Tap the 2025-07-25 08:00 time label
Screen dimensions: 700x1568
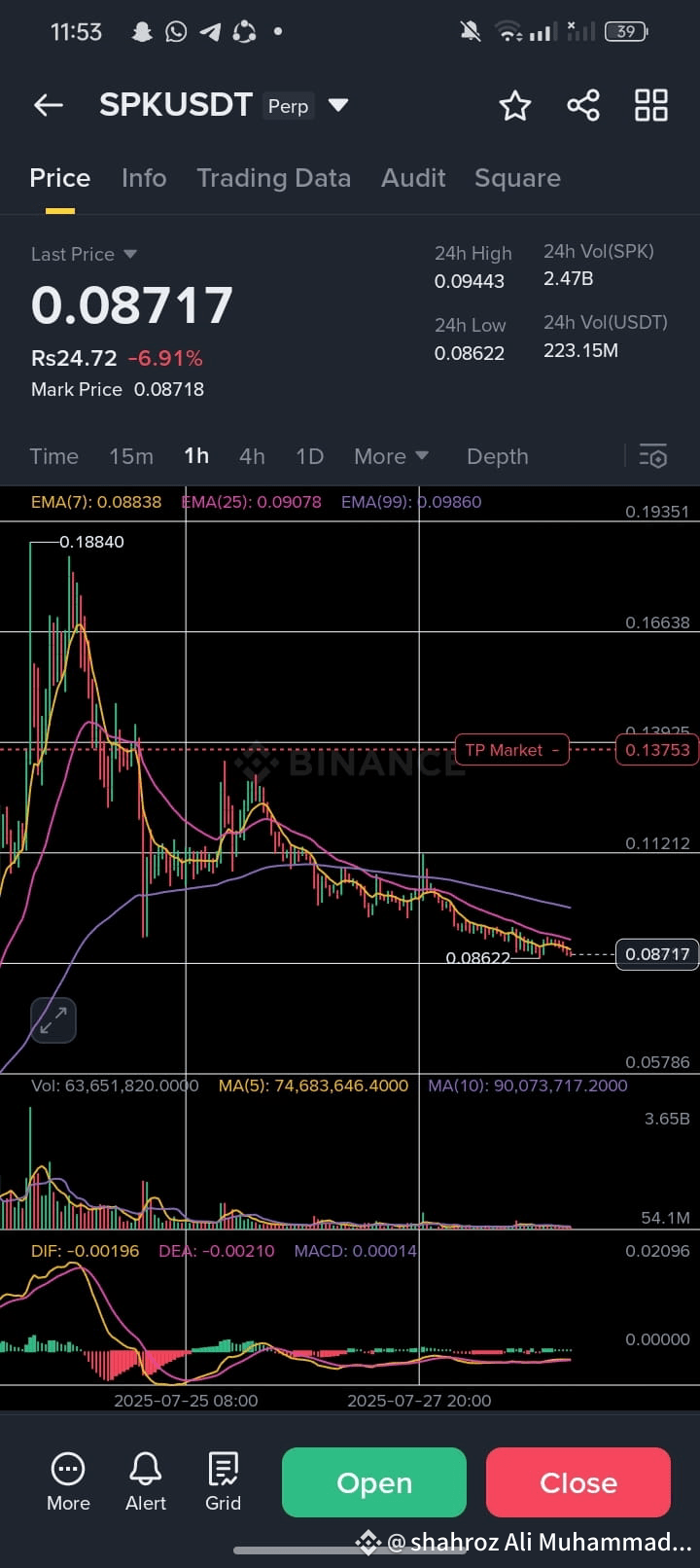point(186,1401)
